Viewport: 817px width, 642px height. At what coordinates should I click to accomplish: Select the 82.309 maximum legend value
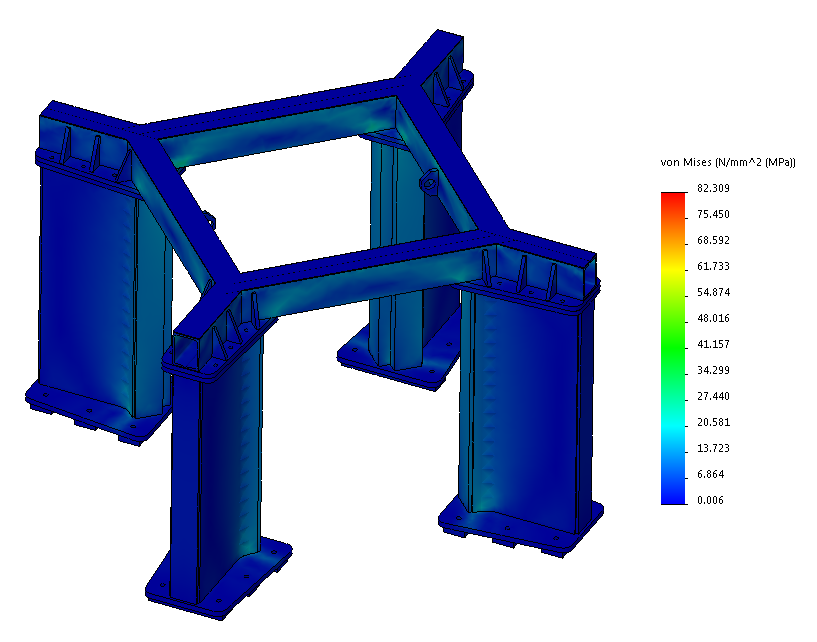click(713, 188)
